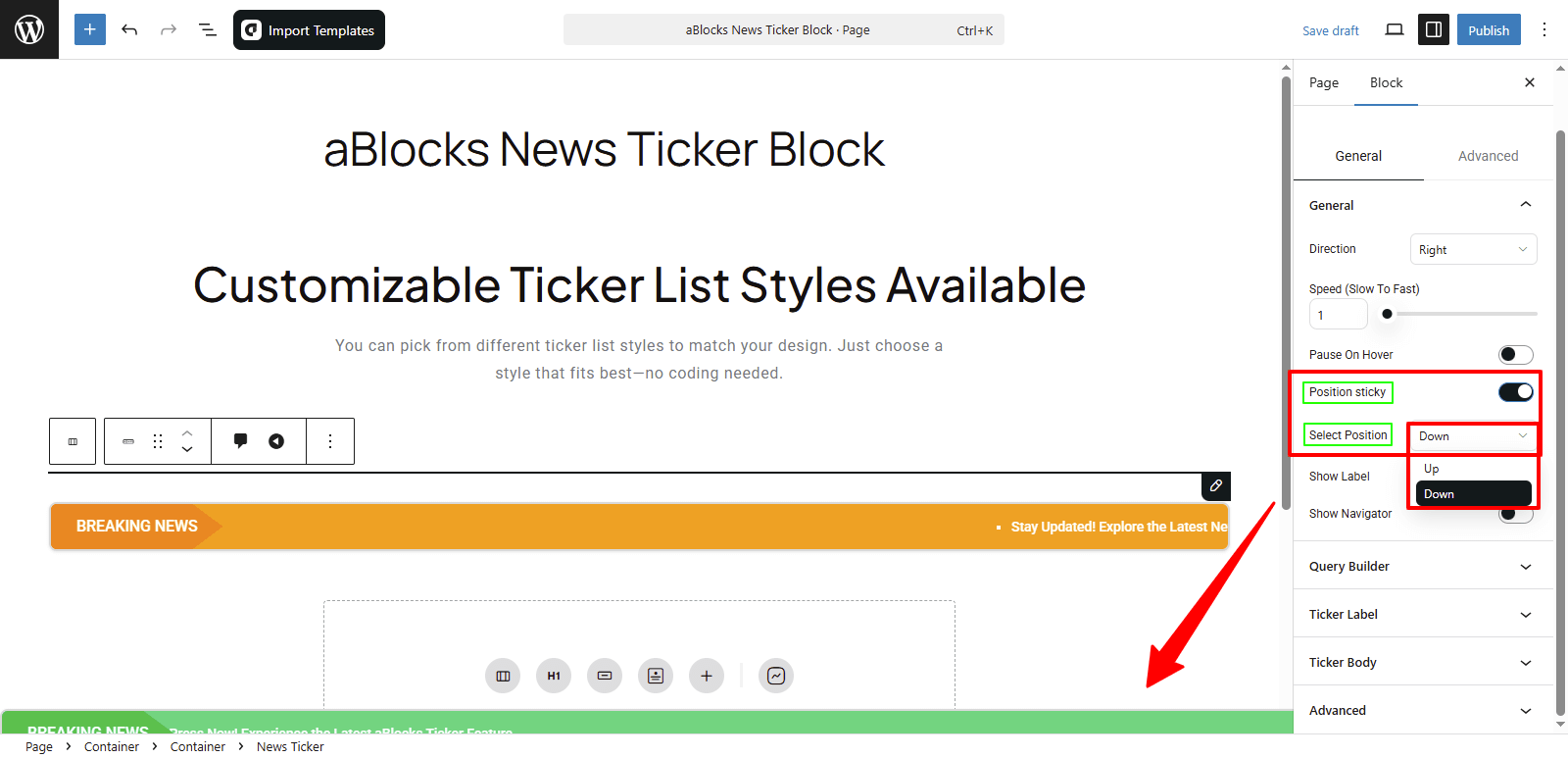Screen dimensions: 1568x758
Task: Click the Speed number input
Action: (1338, 315)
